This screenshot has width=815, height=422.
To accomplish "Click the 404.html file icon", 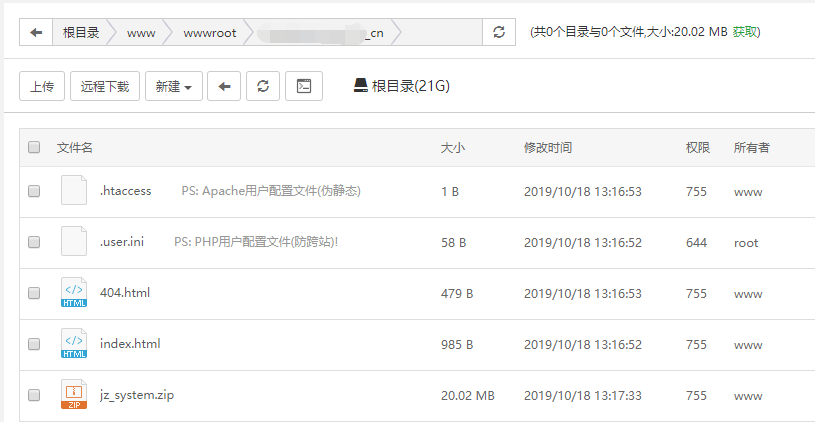I will point(74,294).
